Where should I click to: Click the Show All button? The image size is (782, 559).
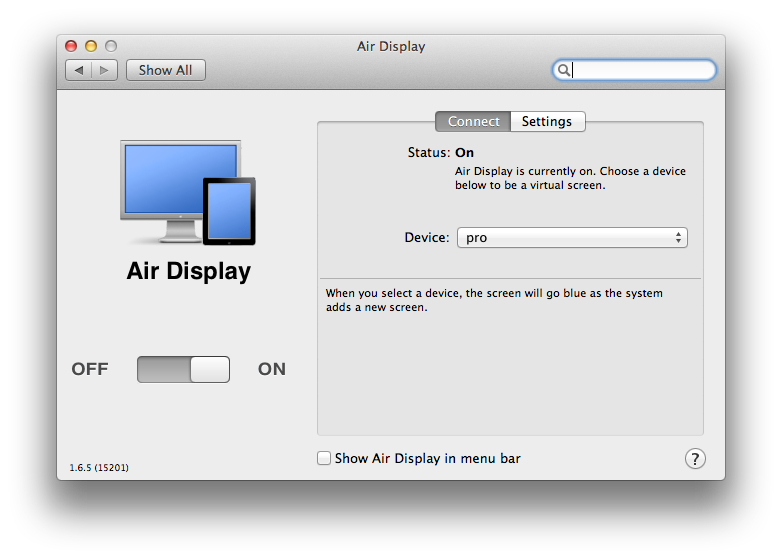coord(166,70)
